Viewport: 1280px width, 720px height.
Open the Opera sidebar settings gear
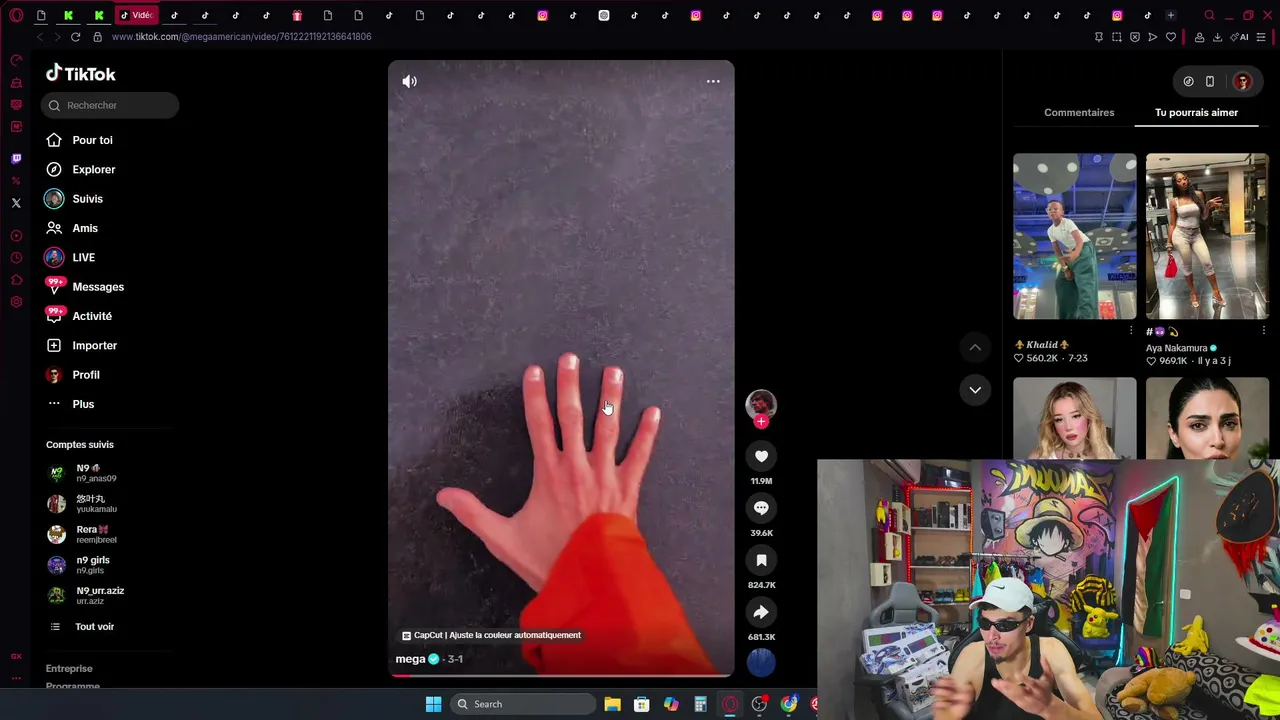tap(16, 302)
